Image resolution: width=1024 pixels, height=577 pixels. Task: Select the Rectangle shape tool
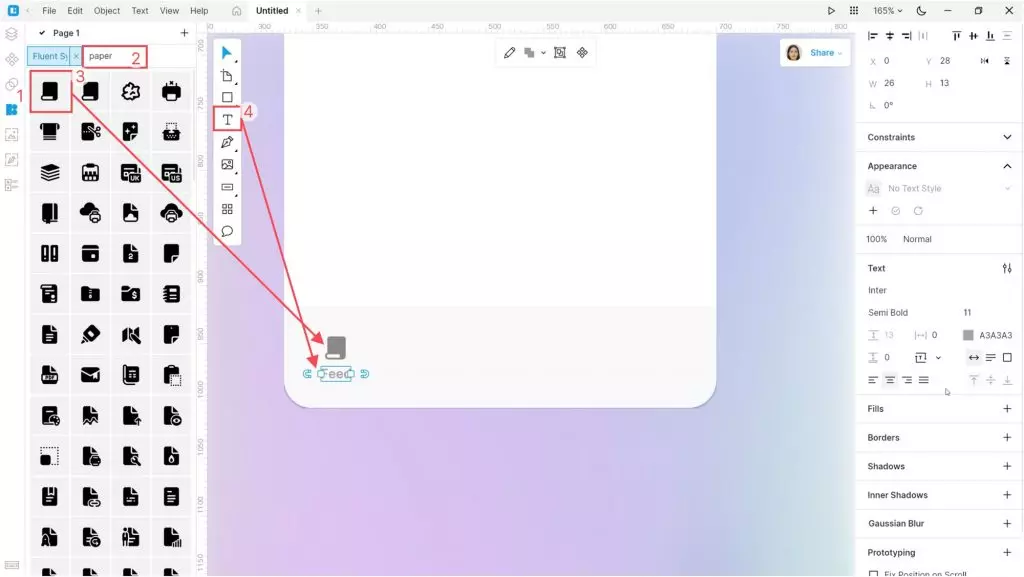pos(227,98)
